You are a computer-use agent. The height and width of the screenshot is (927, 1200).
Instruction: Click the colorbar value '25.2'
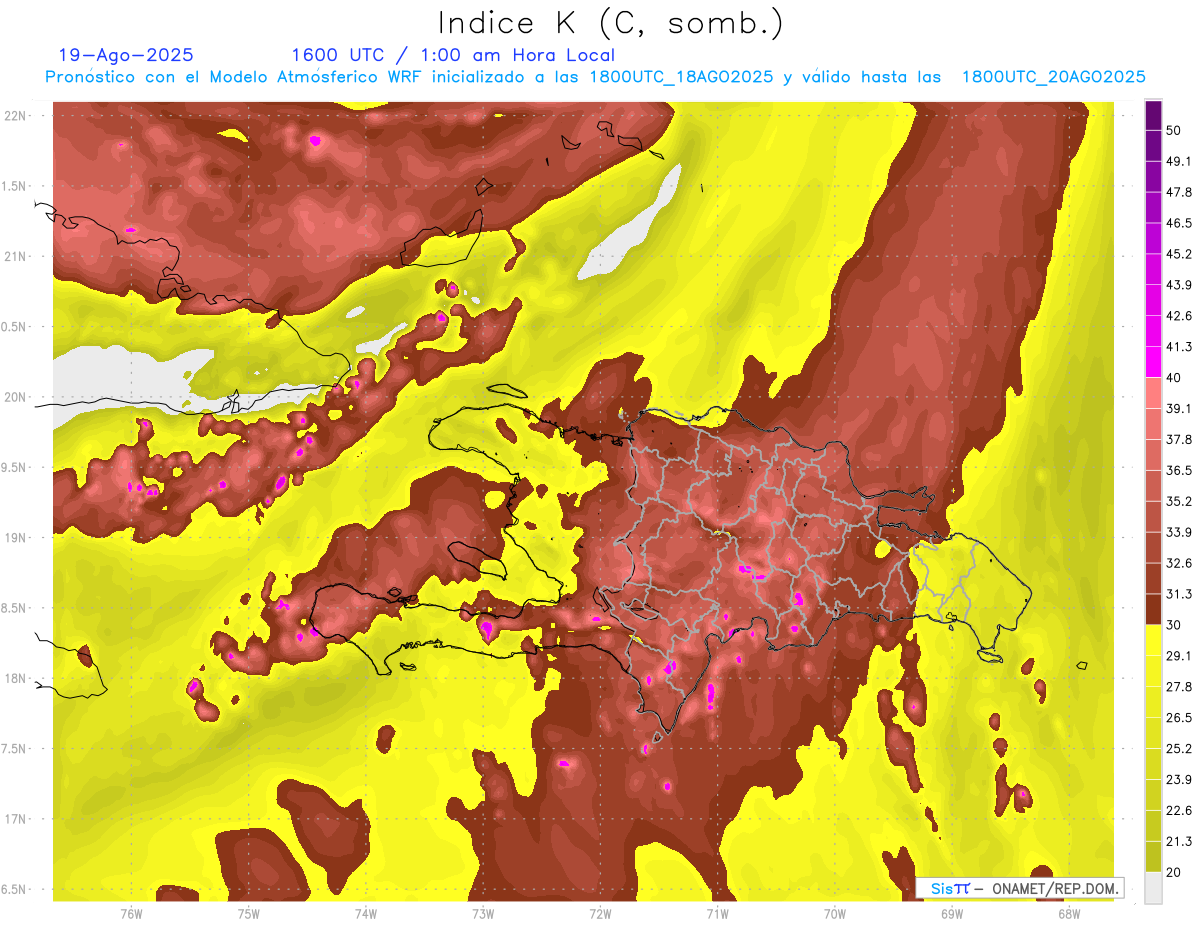[1180, 749]
